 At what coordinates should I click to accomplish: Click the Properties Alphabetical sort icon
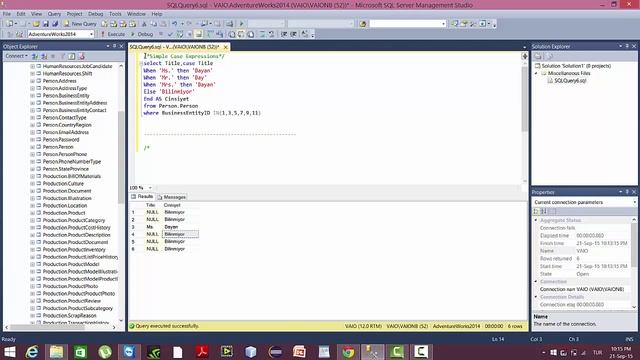544,211
